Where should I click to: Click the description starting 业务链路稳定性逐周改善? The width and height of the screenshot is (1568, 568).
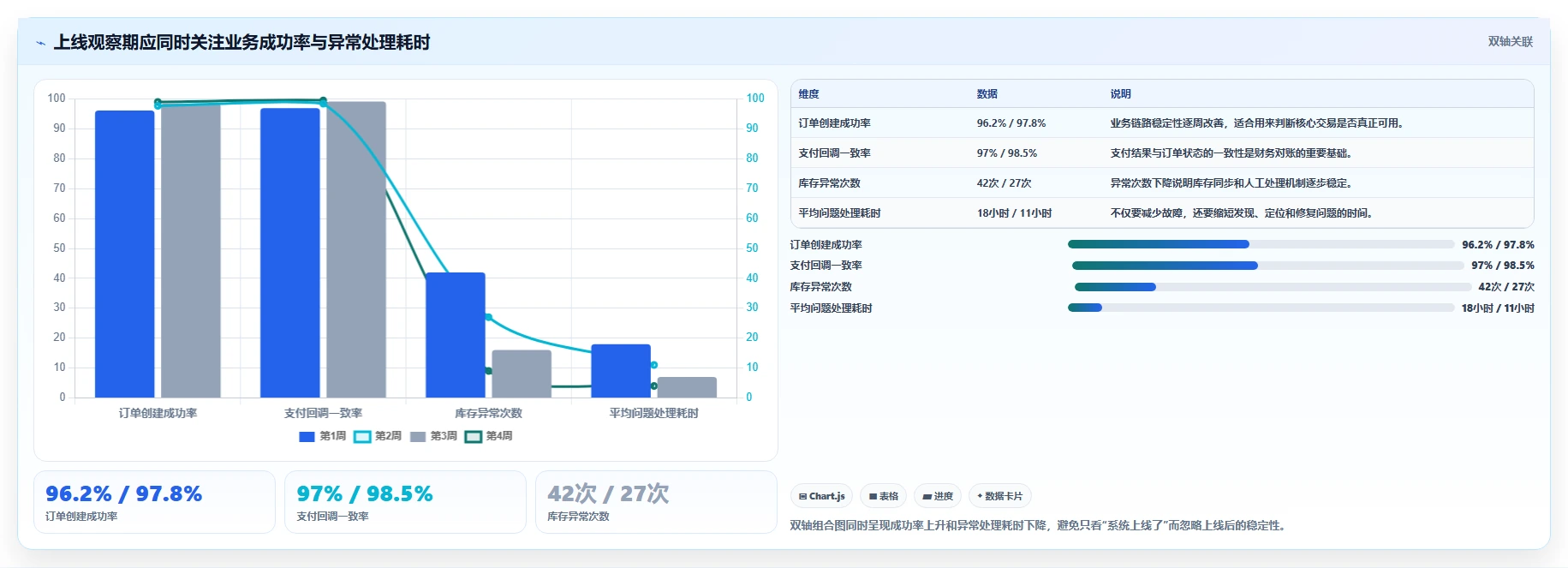1258,123
